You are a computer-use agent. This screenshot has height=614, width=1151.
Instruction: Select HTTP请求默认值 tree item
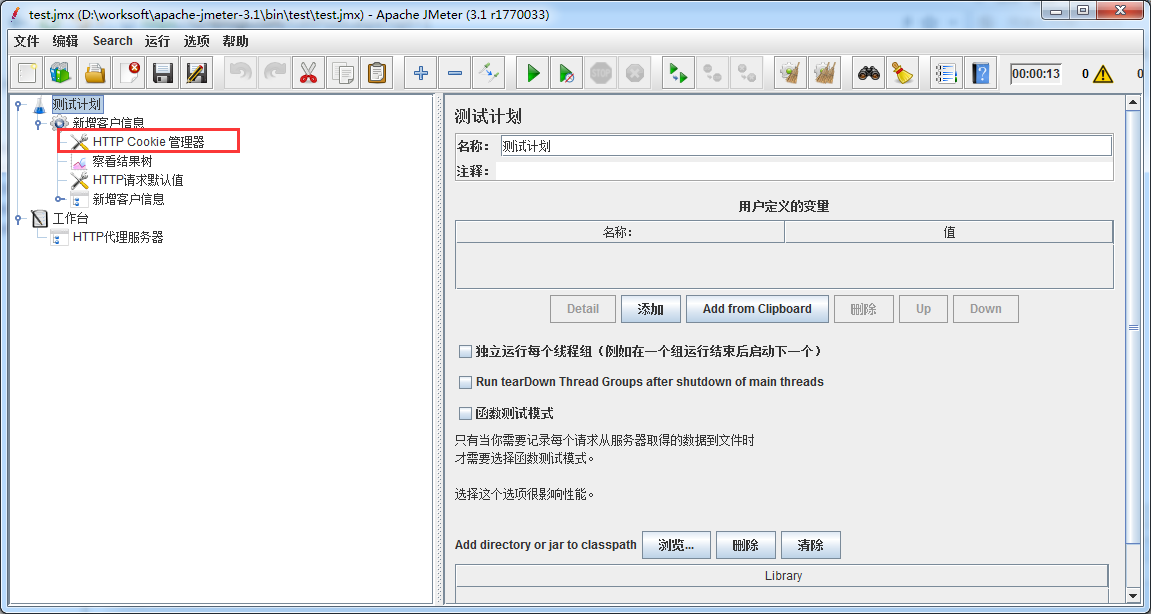[138, 180]
